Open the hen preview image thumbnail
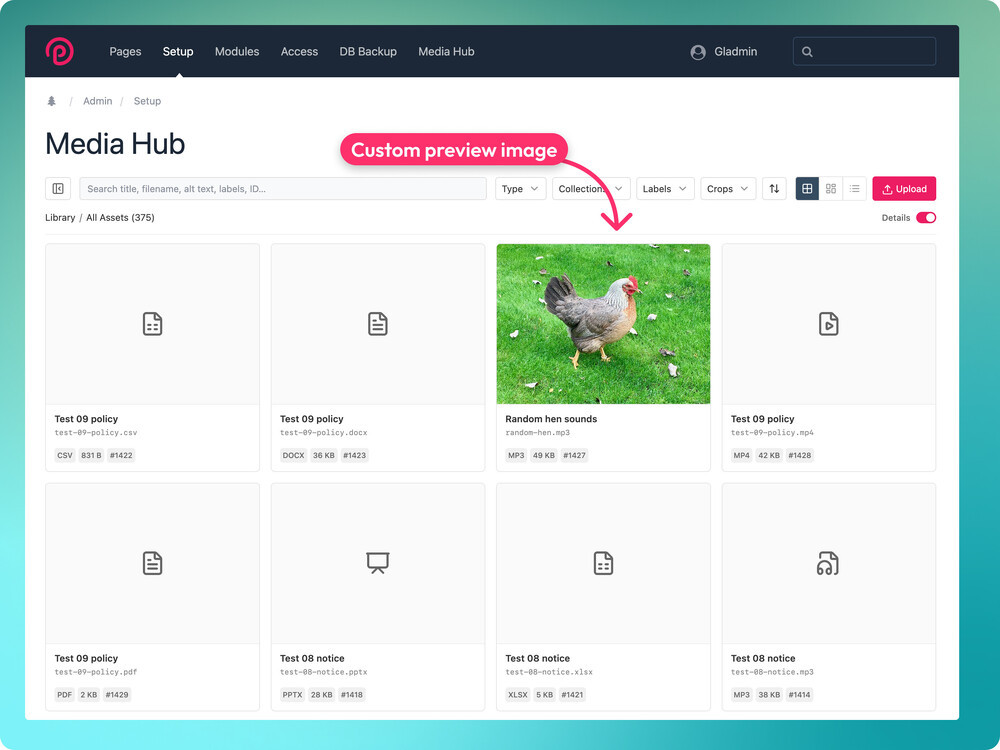The height and width of the screenshot is (750, 1000). pyautogui.click(x=603, y=324)
